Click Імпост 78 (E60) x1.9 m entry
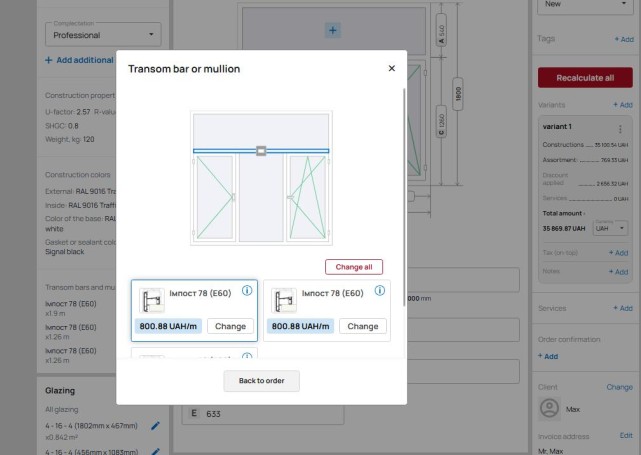Image resolution: width=641 pixels, height=455 pixels. (x=71, y=308)
